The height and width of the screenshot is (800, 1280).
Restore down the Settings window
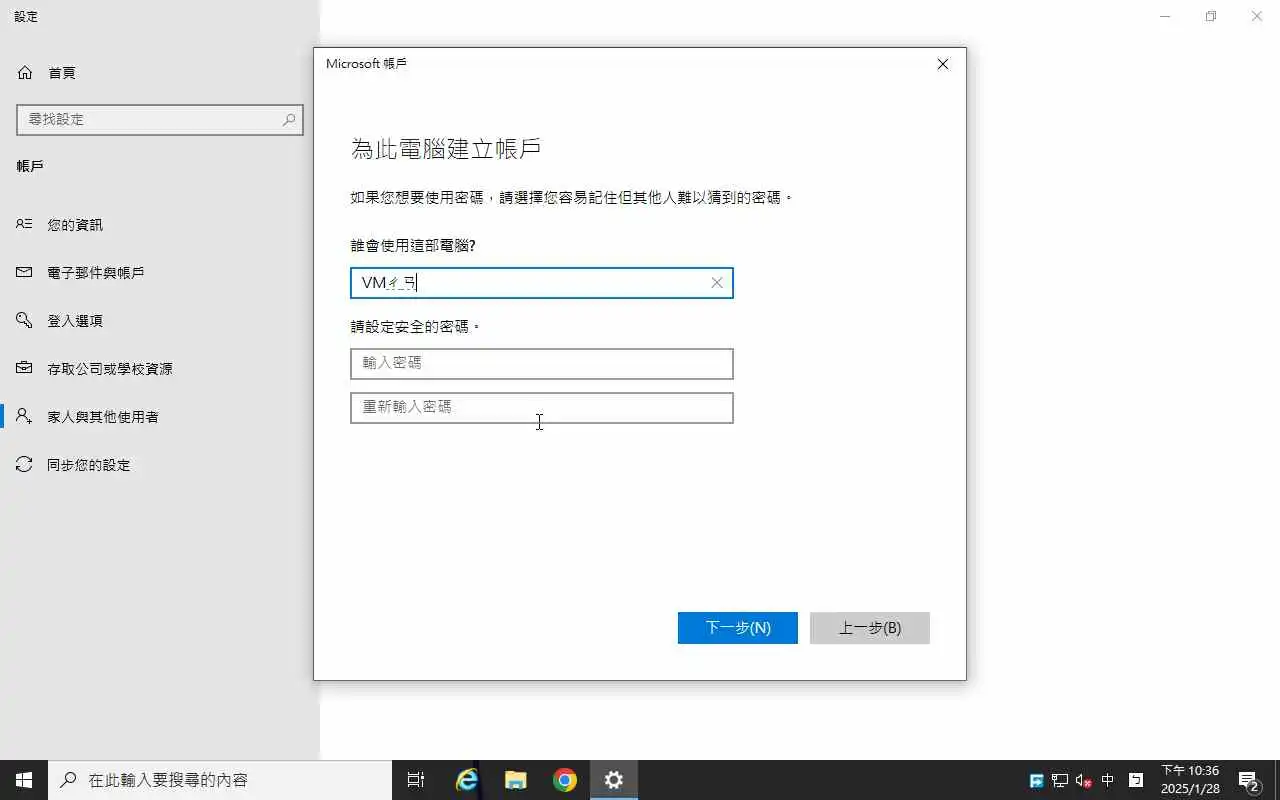click(x=1211, y=16)
